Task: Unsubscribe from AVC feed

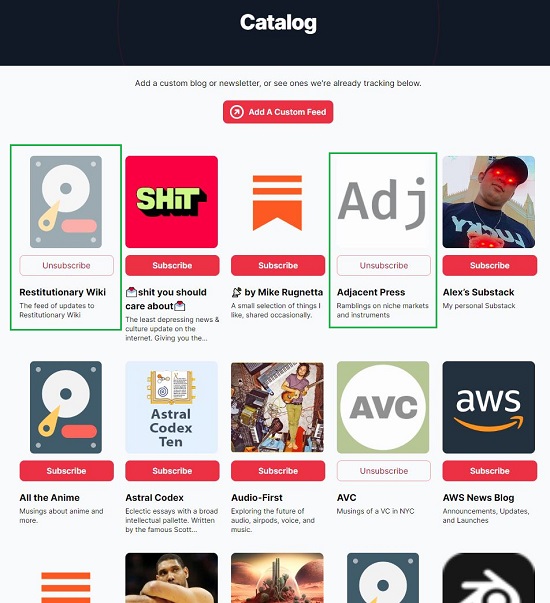Action: 384,471
